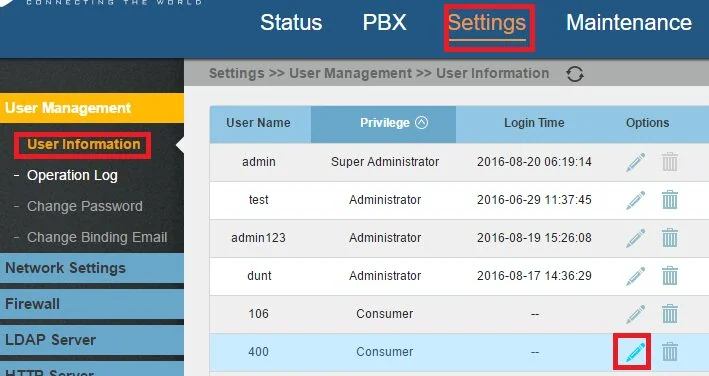Open Change Password in the sidebar
The width and height of the screenshot is (709, 376).
tap(85, 207)
